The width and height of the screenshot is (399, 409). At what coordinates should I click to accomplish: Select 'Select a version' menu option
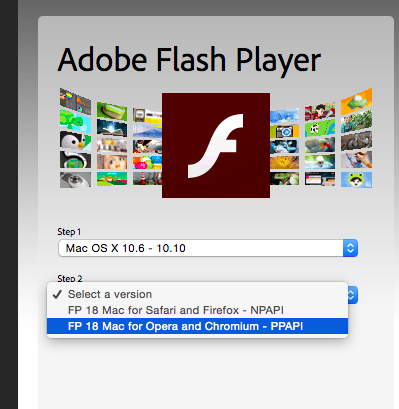point(197,294)
